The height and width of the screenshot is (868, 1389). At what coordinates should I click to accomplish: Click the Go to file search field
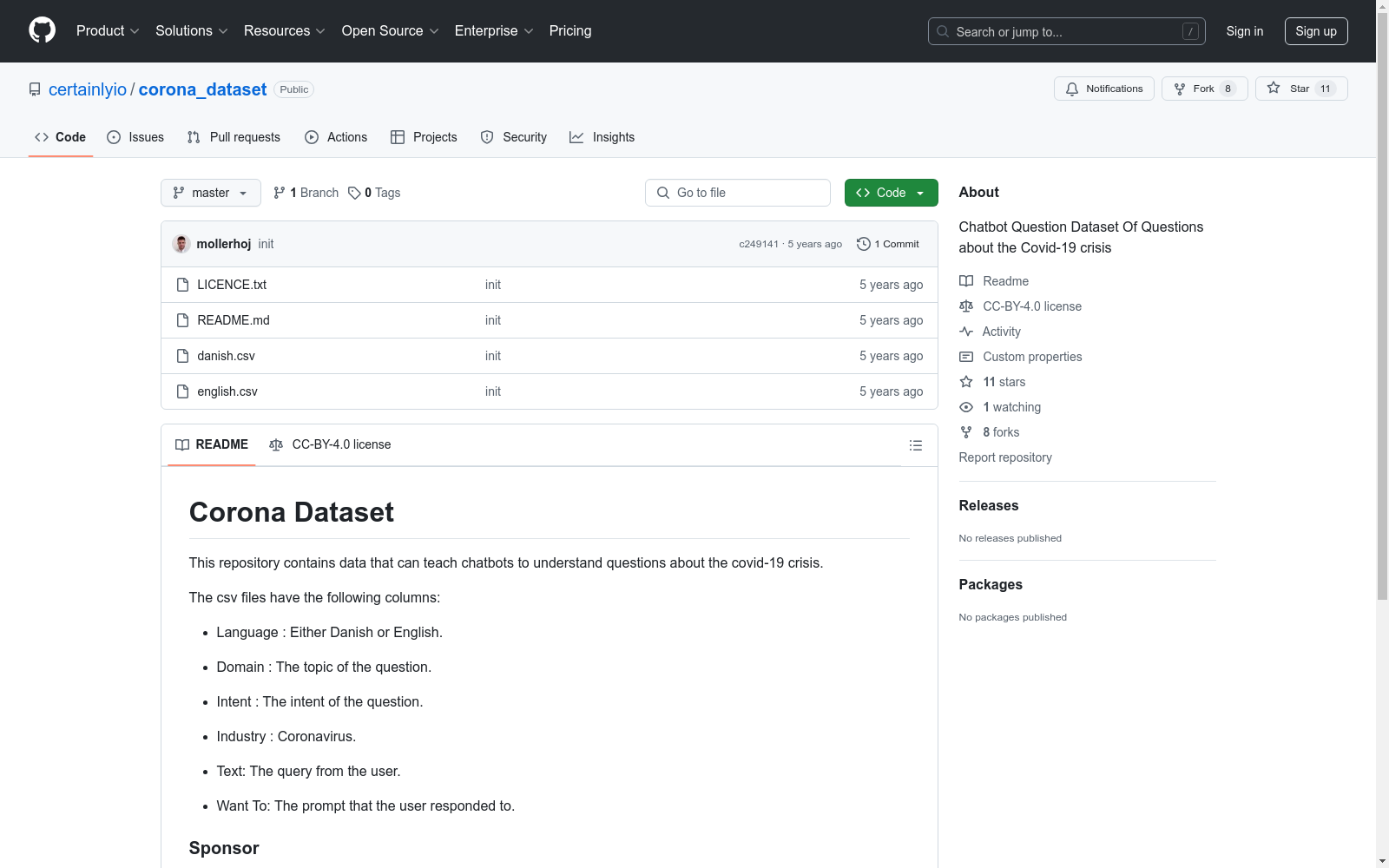point(738,193)
